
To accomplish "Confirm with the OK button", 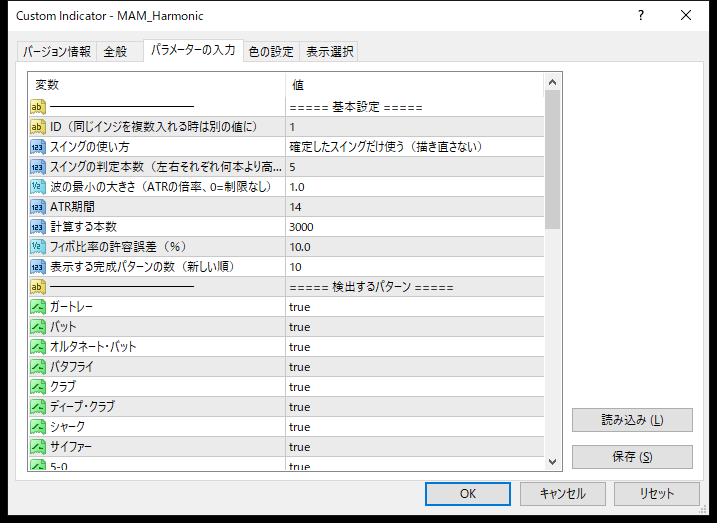I will click(468, 494).
